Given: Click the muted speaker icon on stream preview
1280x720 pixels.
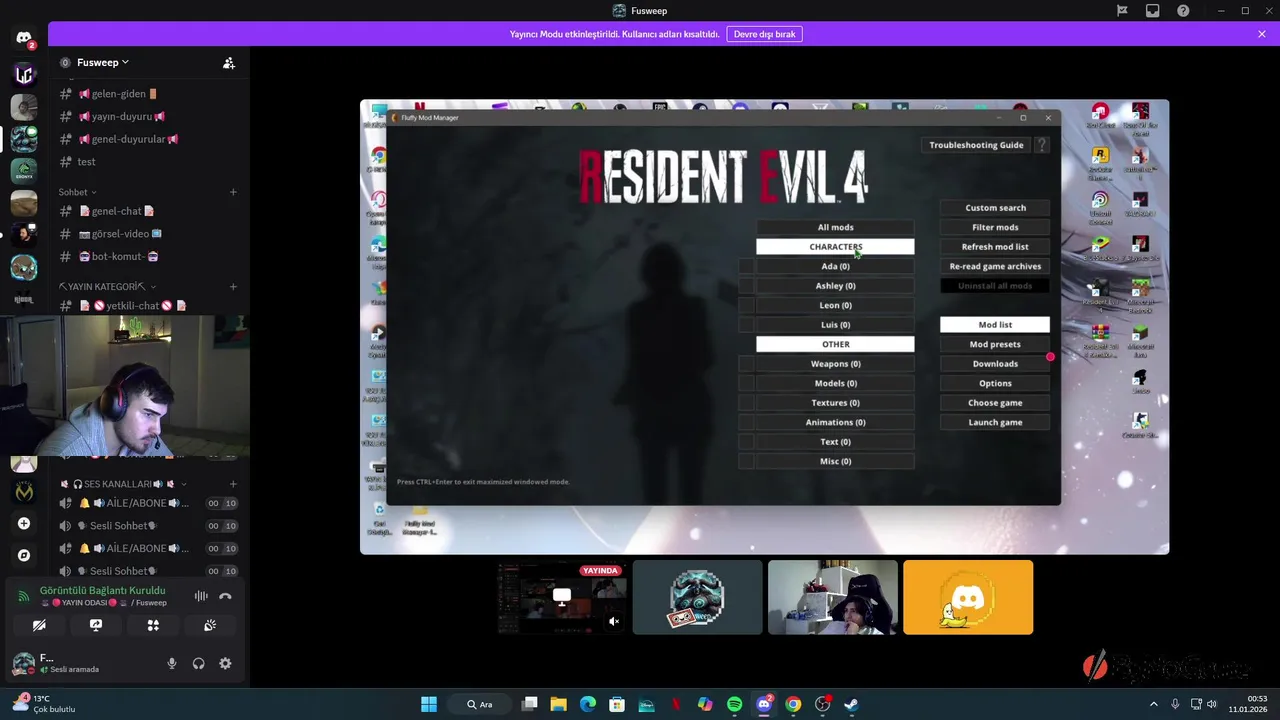Looking at the screenshot, I should (614, 621).
